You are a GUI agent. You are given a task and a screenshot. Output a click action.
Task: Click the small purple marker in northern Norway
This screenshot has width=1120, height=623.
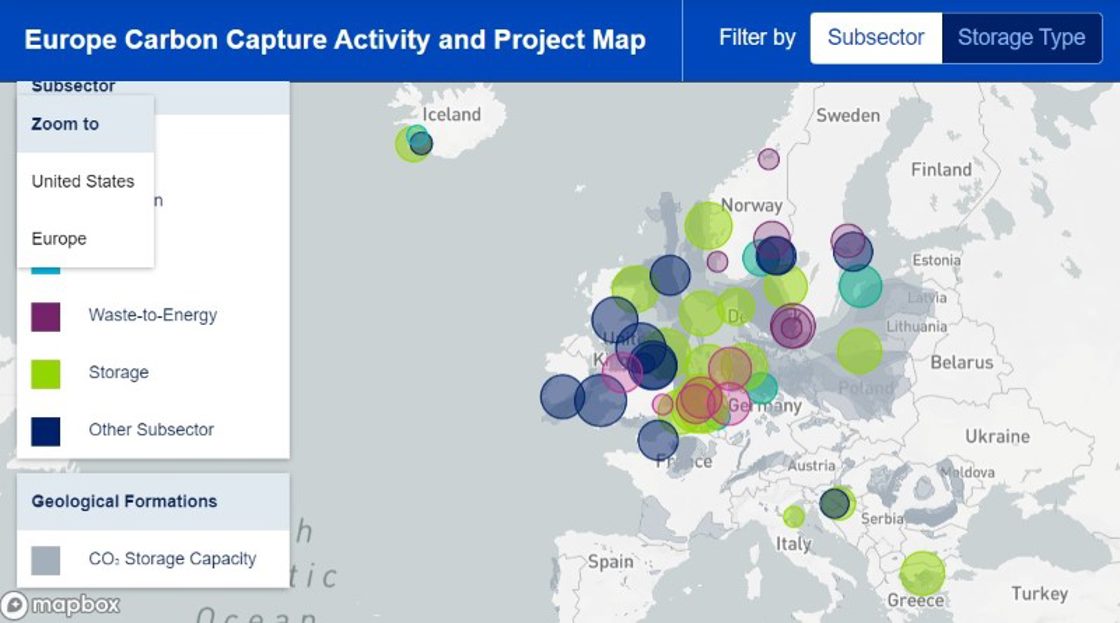coord(768,159)
